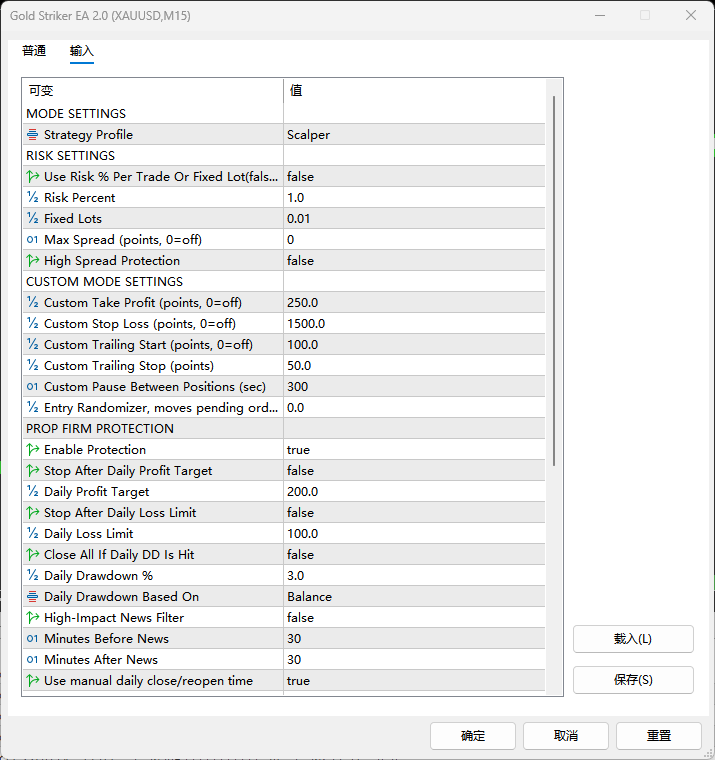
Task: Select the PROP FIRM PROTECTION section row
Action: (284, 428)
